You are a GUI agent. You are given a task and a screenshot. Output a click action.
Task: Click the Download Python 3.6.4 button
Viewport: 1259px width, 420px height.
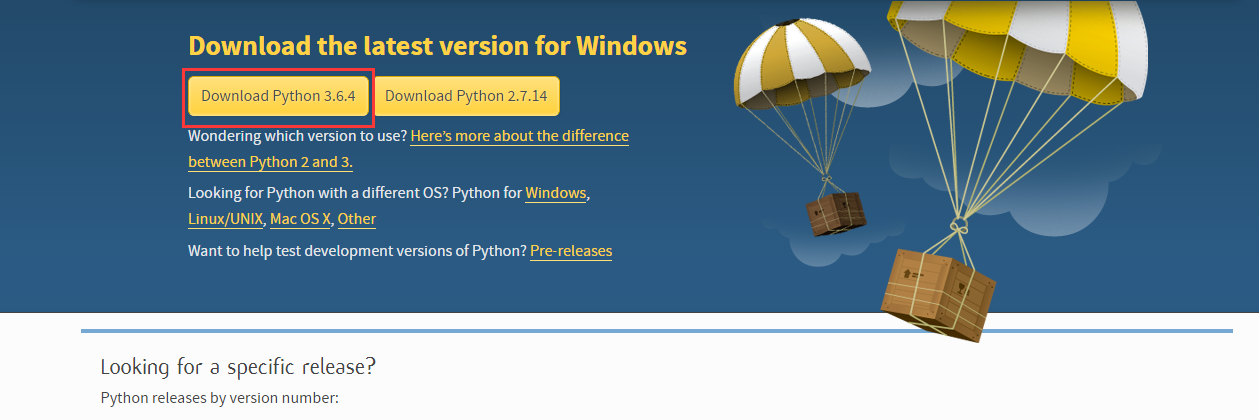pyautogui.click(x=278, y=96)
